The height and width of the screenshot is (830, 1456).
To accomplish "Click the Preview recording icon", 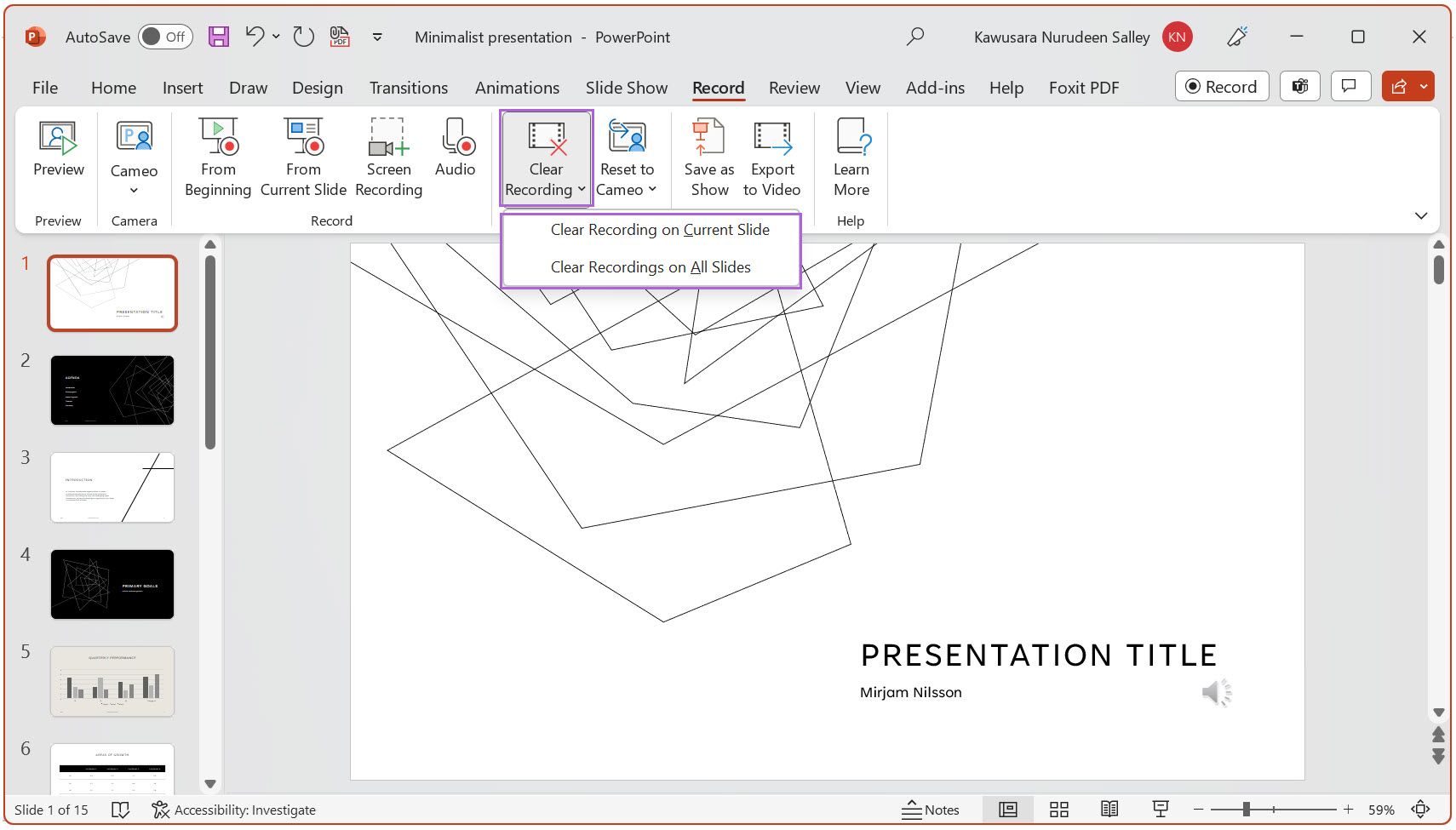I will 56,153.
